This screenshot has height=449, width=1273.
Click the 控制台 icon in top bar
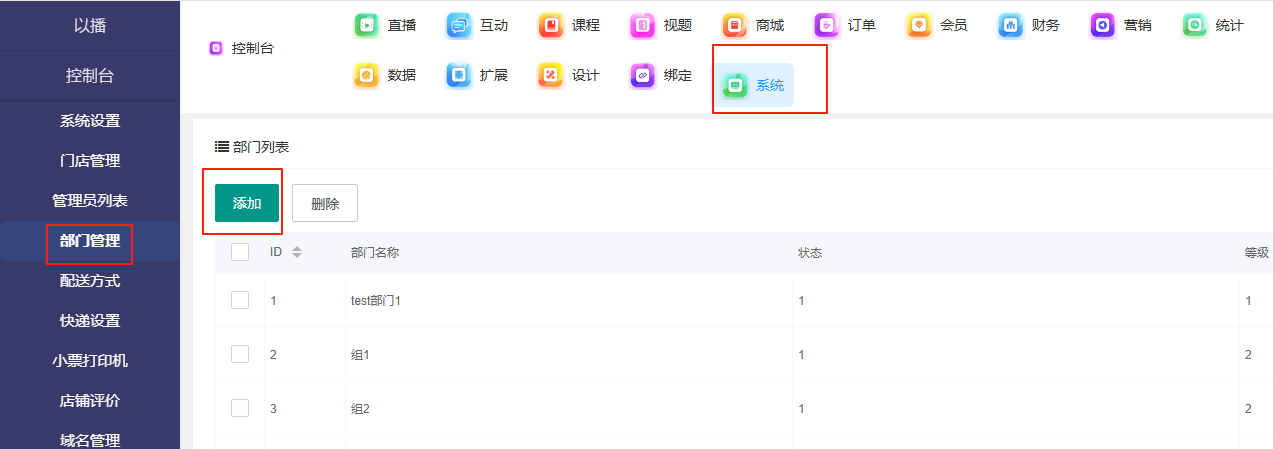click(216, 48)
